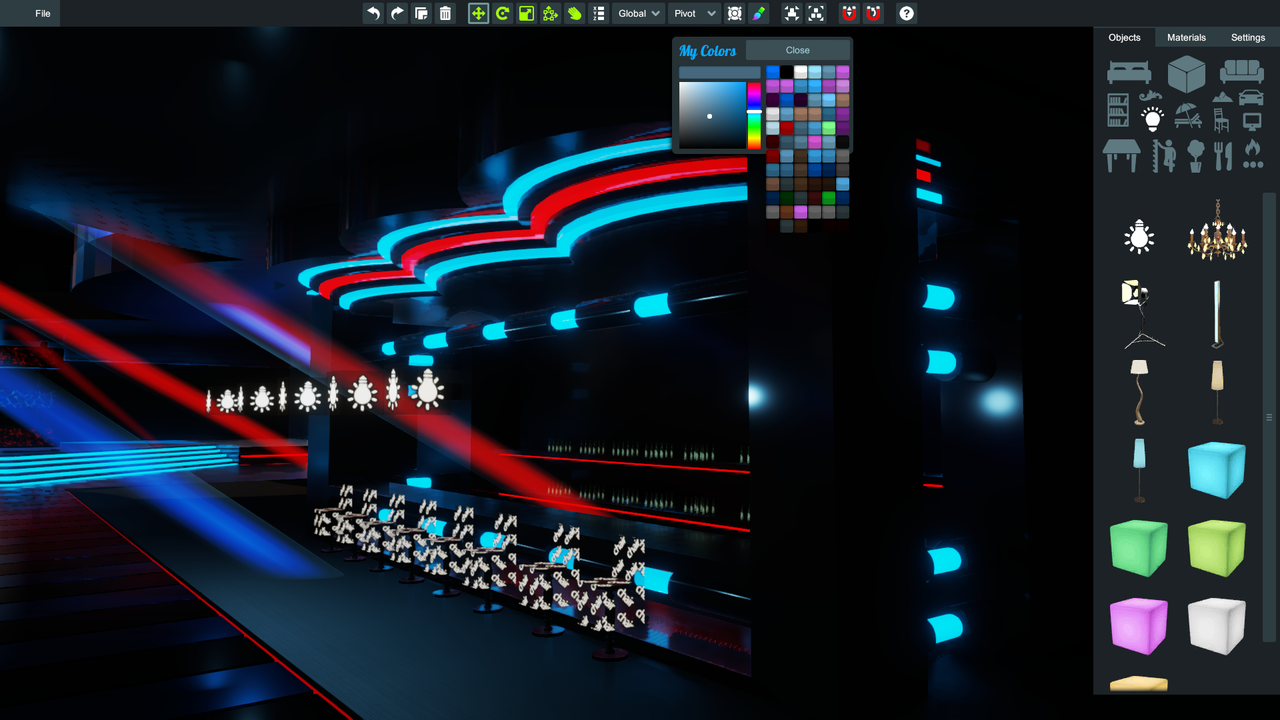Open the Global coordinate dropdown

coord(639,13)
